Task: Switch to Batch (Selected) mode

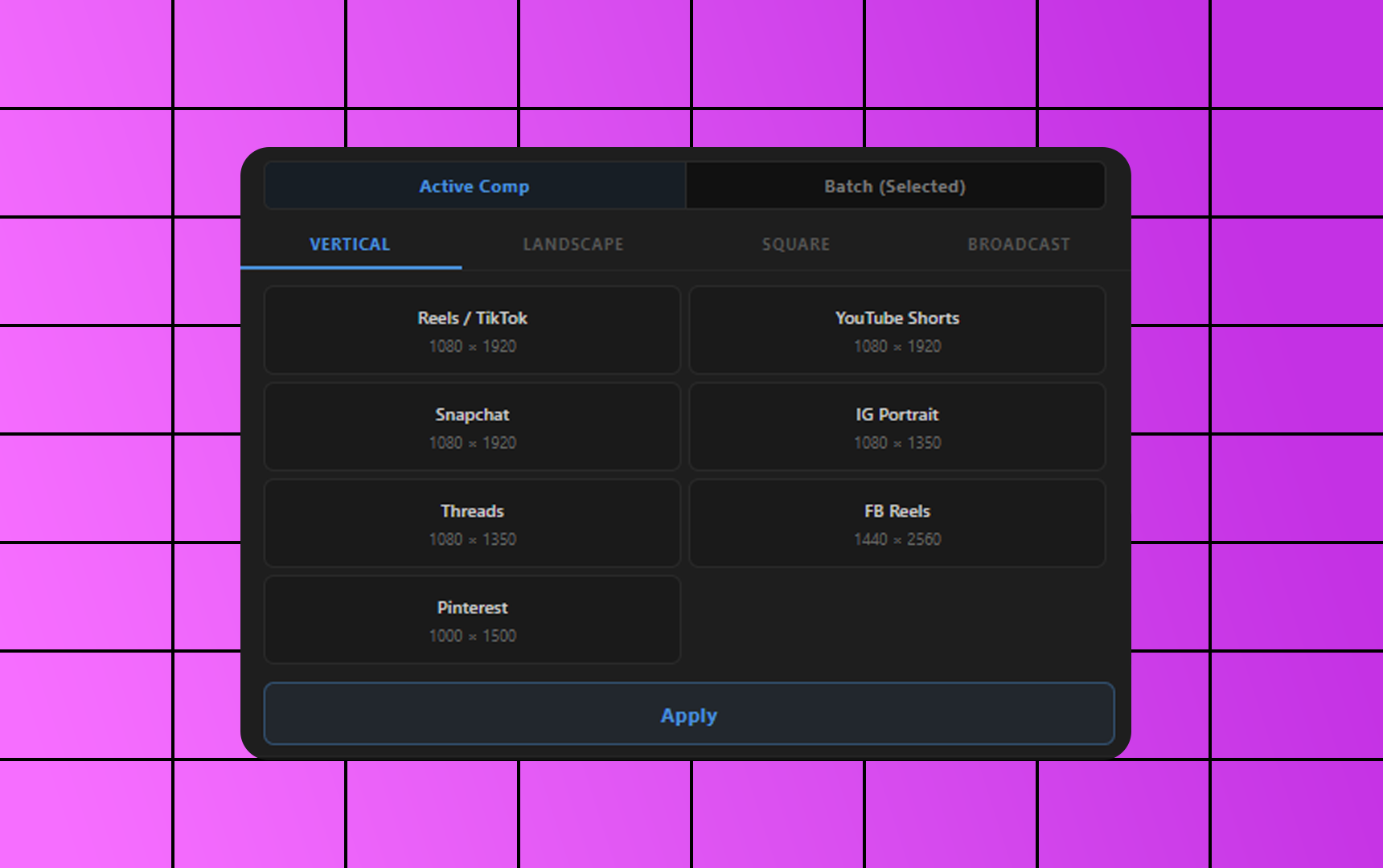Action: pos(894,186)
